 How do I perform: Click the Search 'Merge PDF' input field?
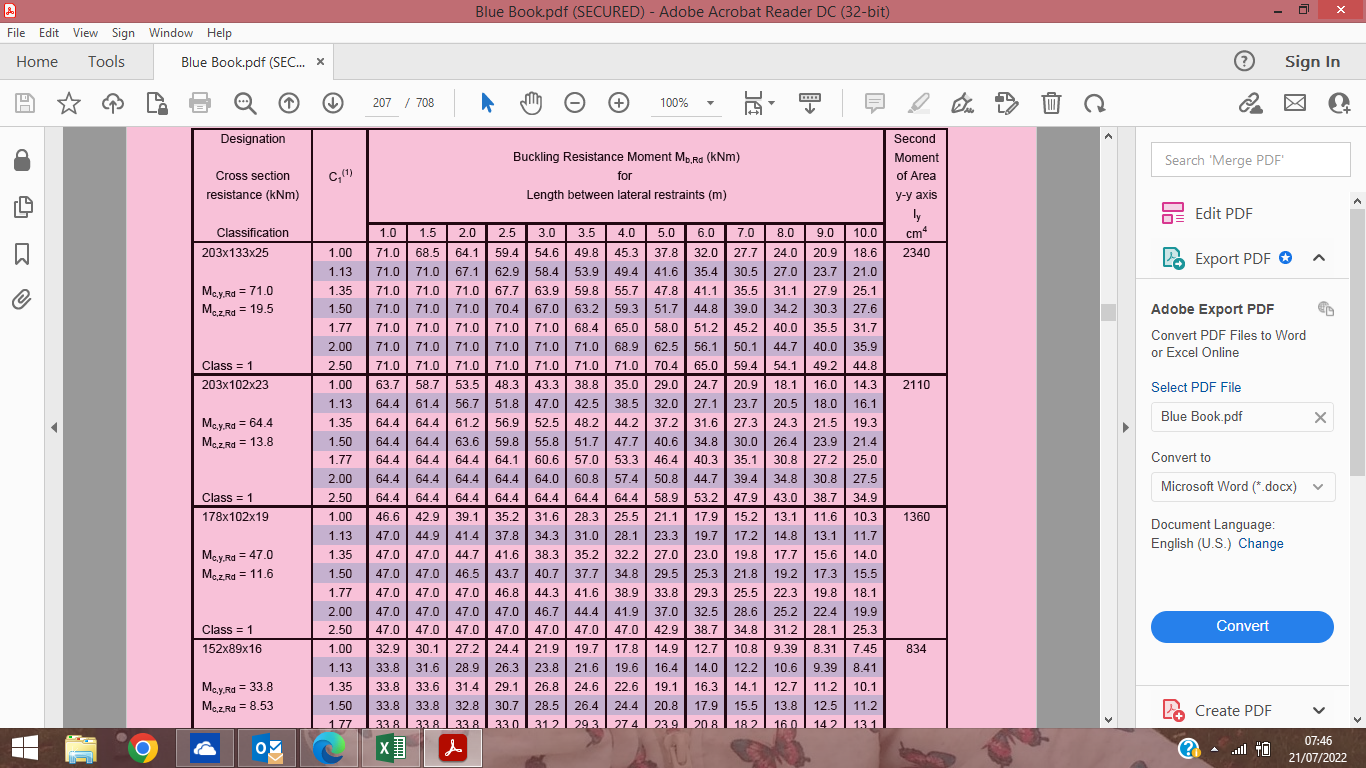click(1250, 160)
